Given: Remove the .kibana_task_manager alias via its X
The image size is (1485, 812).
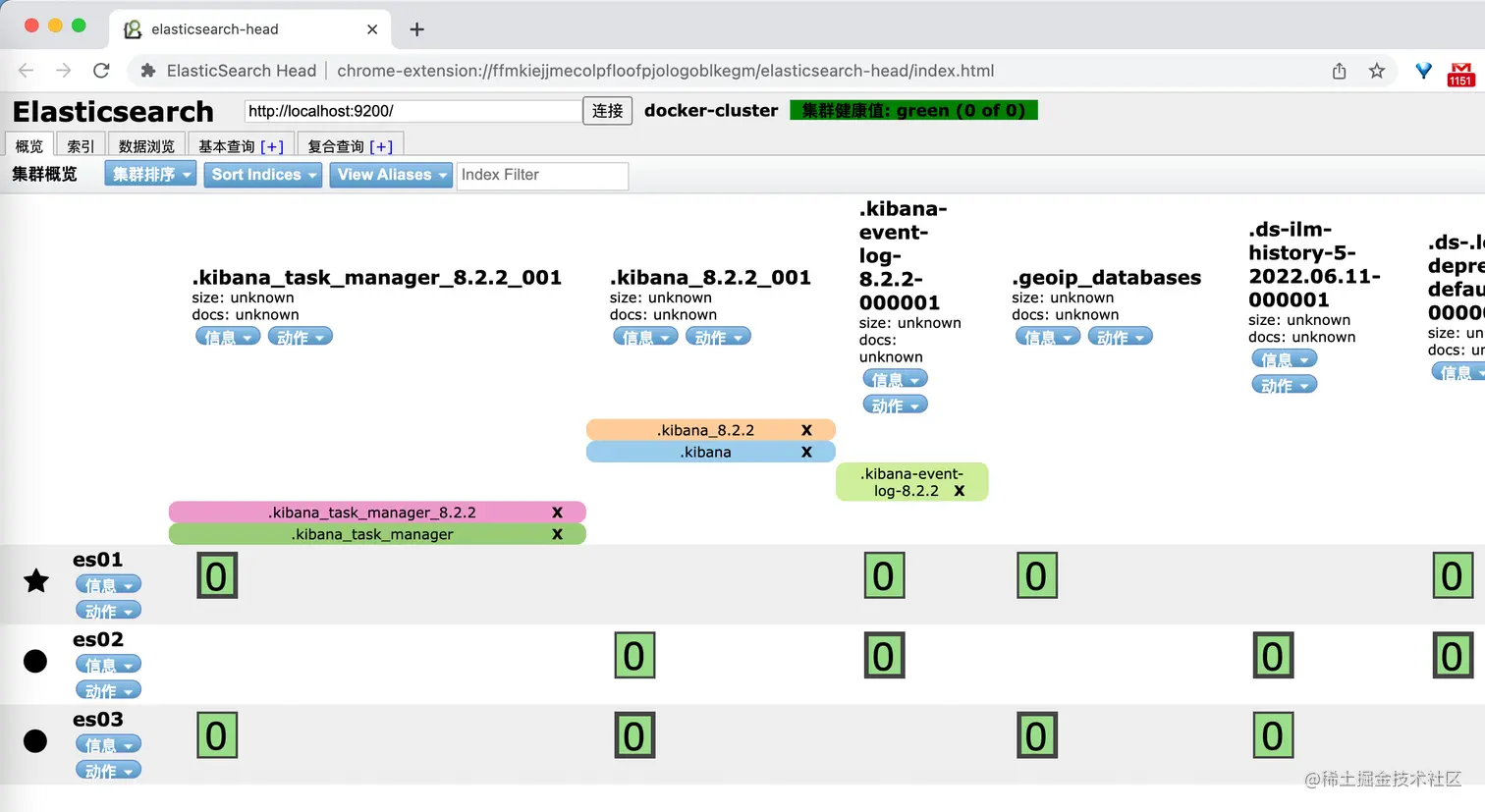Looking at the screenshot, I should point(558,534).
